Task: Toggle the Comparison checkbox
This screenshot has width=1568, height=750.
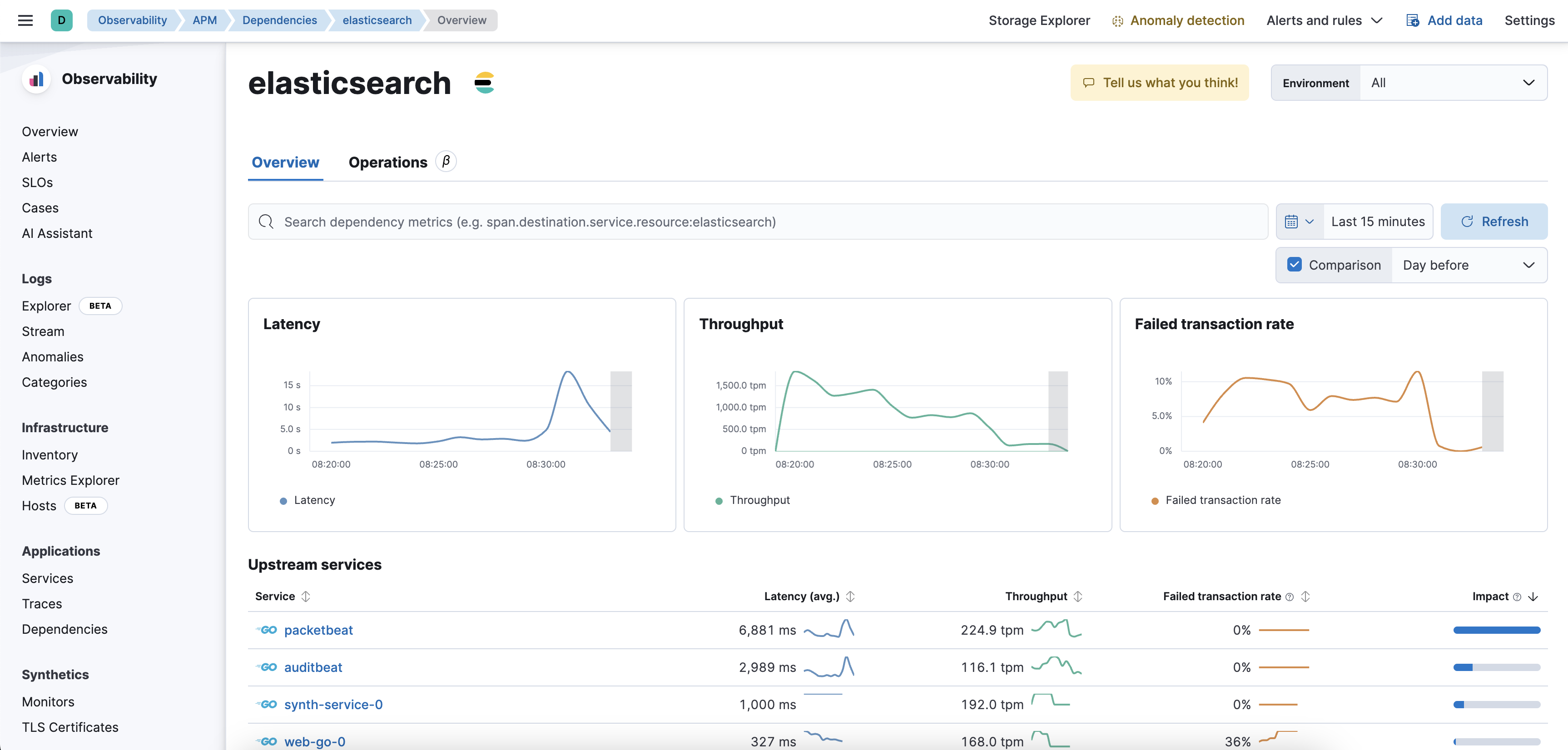Action: [x=1294, y=265]
